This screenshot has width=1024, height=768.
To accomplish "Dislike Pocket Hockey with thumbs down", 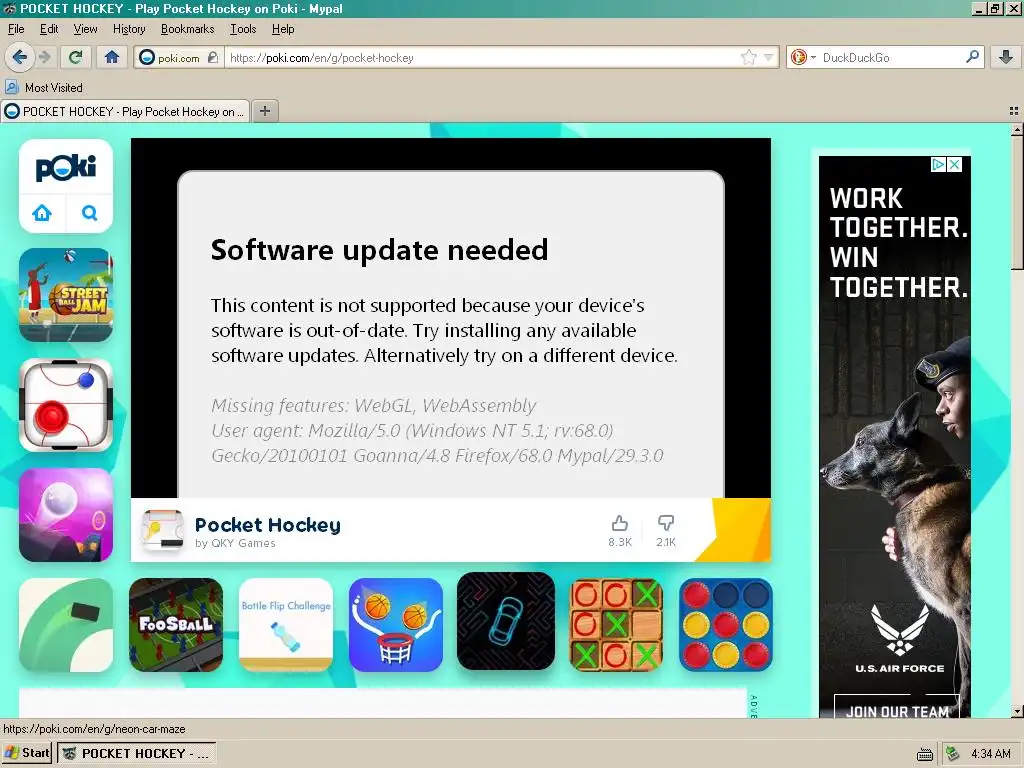I will (666, 530).
